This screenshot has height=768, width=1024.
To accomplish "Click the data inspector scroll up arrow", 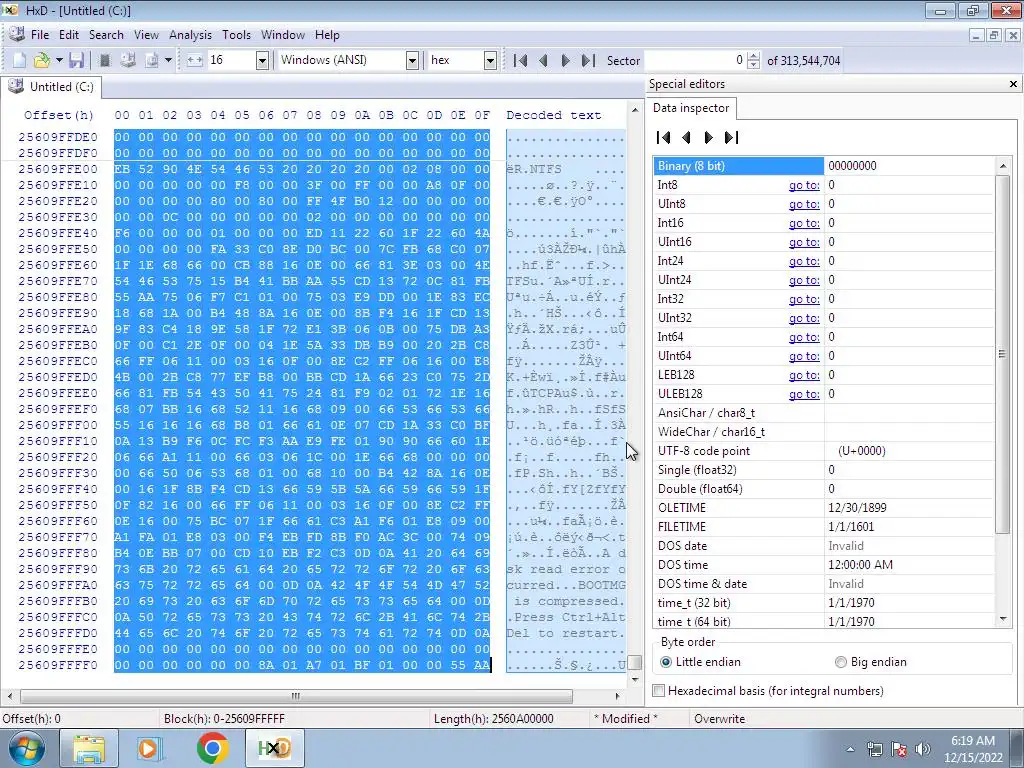I will pos(1003,166).
